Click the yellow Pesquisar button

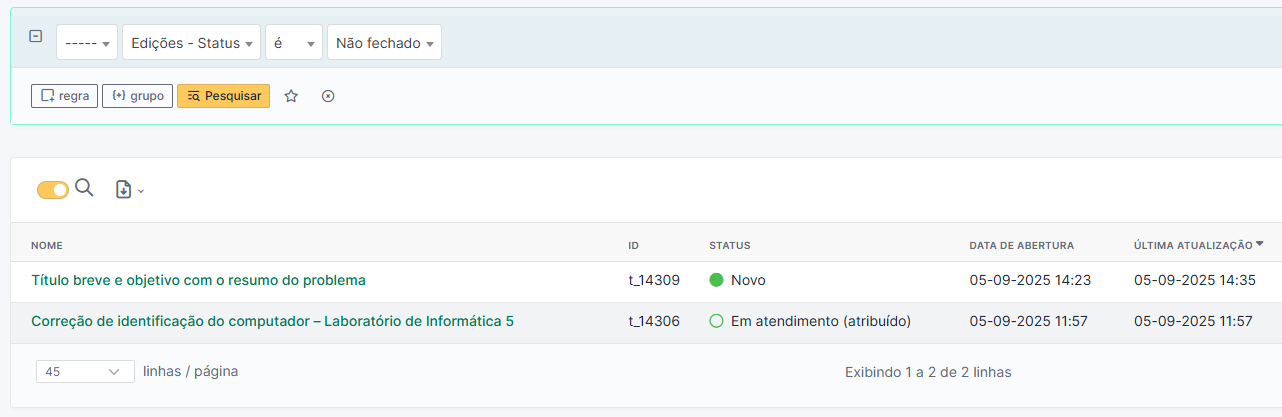(223, 96)
